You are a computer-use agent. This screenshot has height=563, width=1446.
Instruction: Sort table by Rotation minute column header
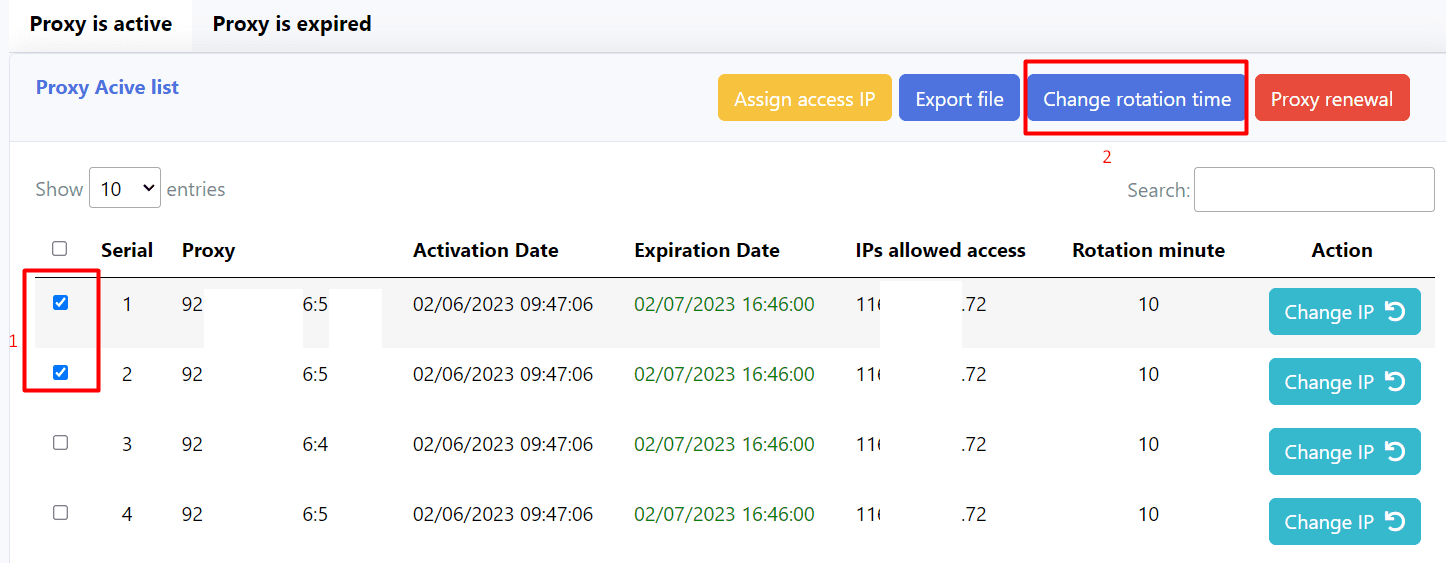coord(1148,250)
